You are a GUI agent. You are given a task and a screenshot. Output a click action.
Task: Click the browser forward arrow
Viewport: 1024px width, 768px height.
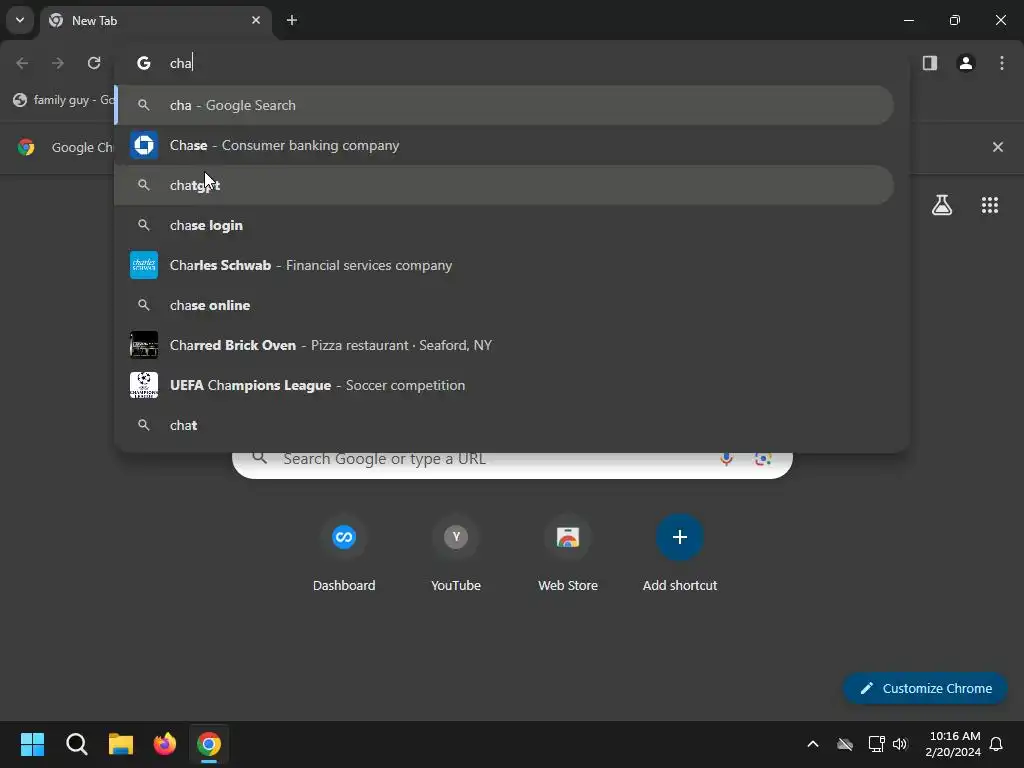57,63
